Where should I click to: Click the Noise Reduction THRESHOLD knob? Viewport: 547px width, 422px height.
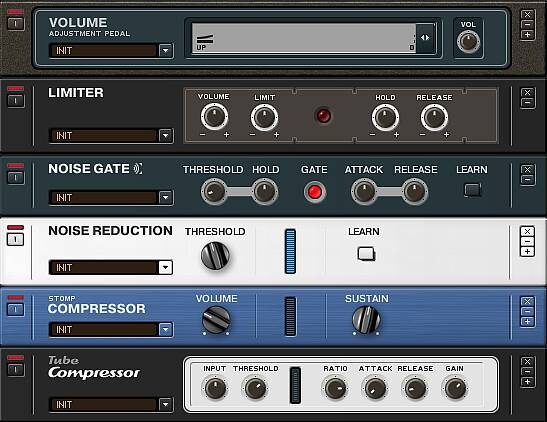pos(215,256)
